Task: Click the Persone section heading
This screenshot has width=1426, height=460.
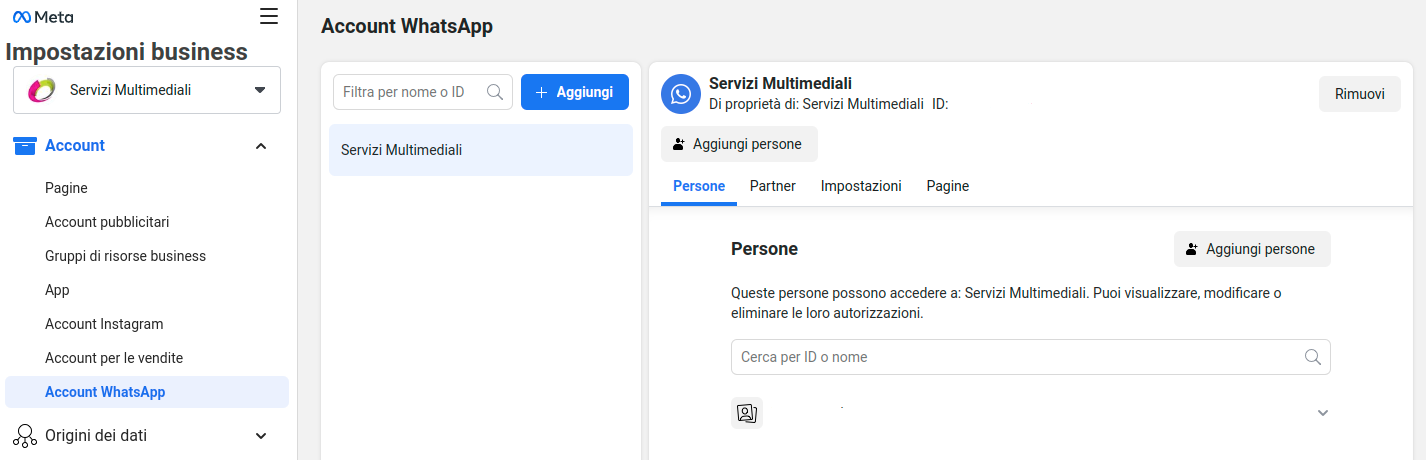Action: click(x=764, y=249)
